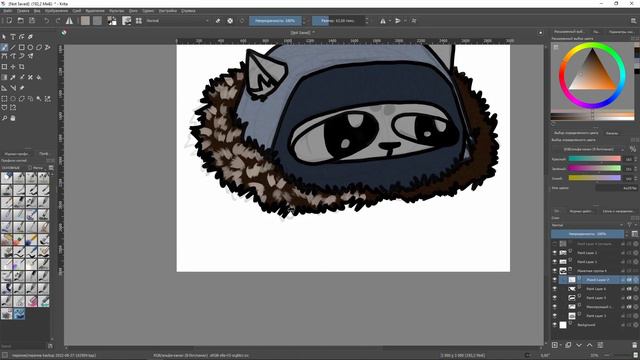The image size is (640, 360).
Task: Select the Text tool in toolbox
Action: (13, 37)
